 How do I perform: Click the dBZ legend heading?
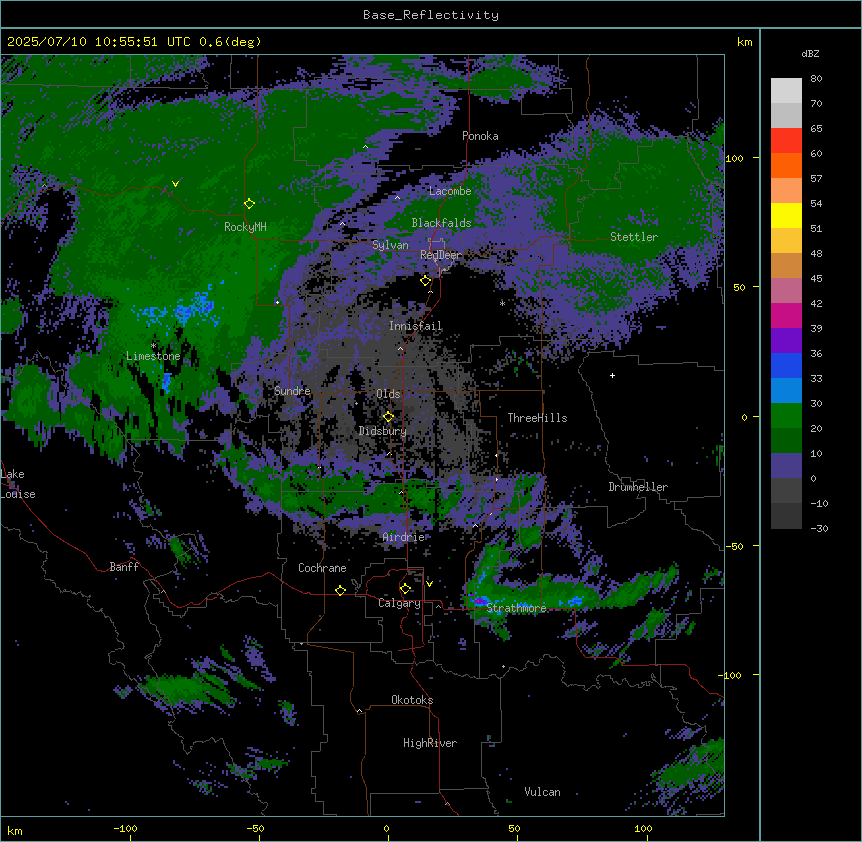pyautogui.click(x=810, y=54)
